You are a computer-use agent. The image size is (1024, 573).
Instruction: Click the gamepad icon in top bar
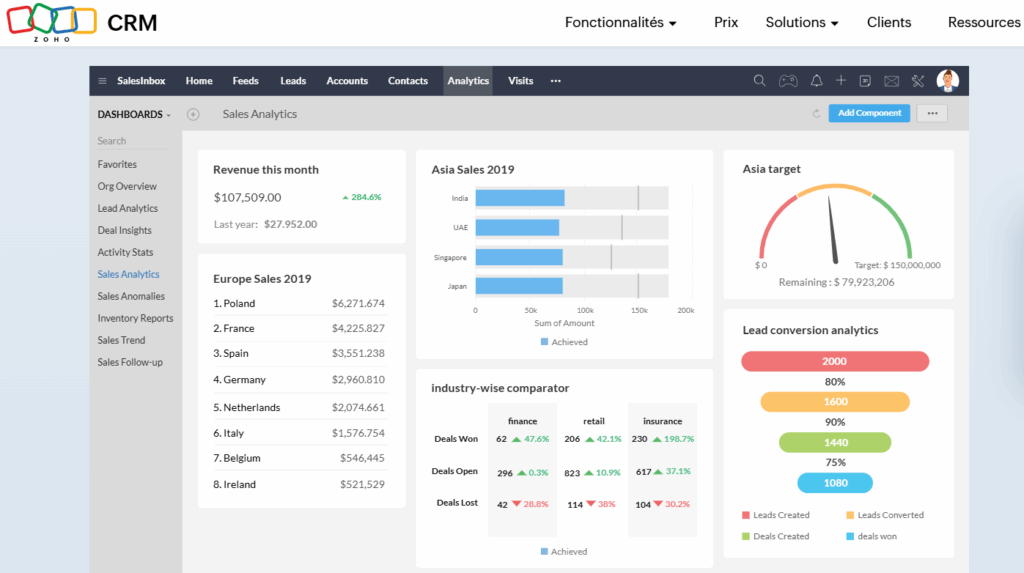(788, 81)
